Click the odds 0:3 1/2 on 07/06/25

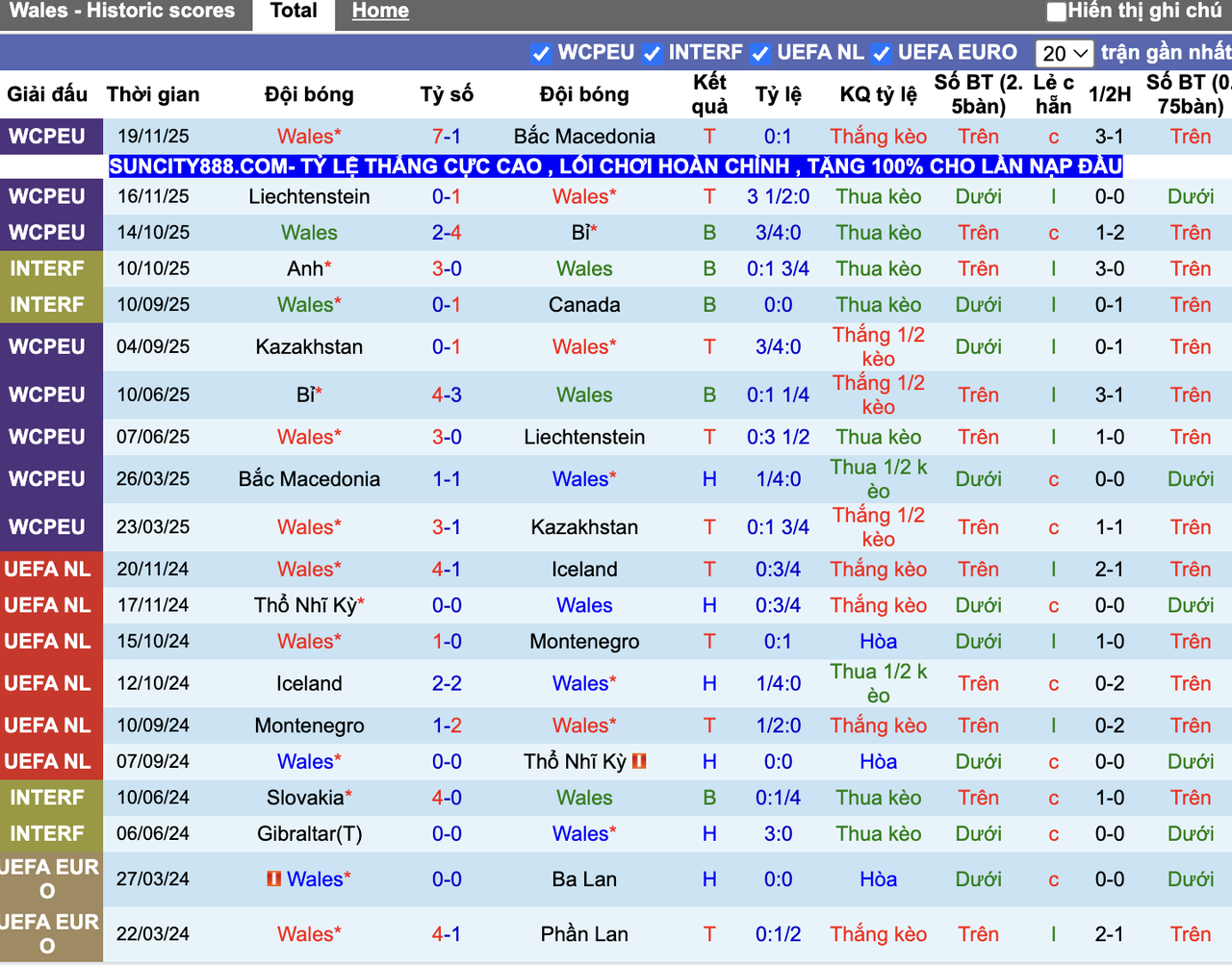pyautogui.click(x=778, y=437)
